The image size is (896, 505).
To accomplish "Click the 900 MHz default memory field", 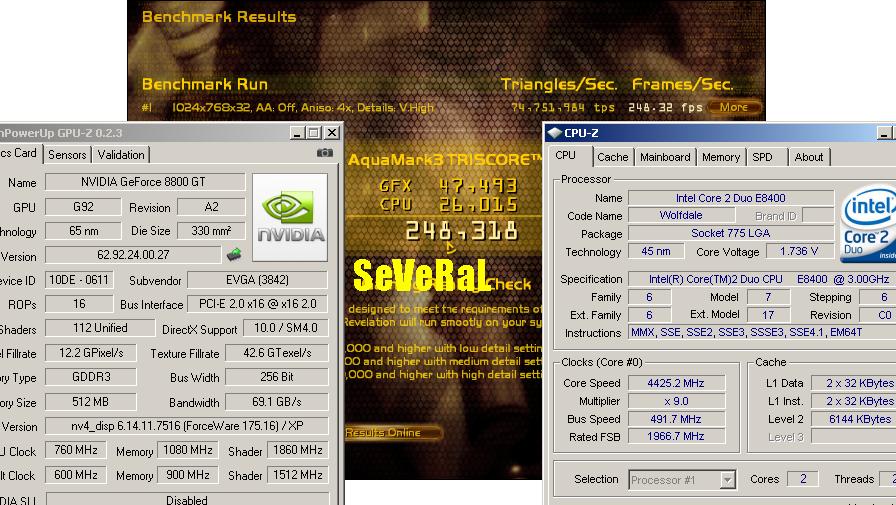I will click(188, 475).
